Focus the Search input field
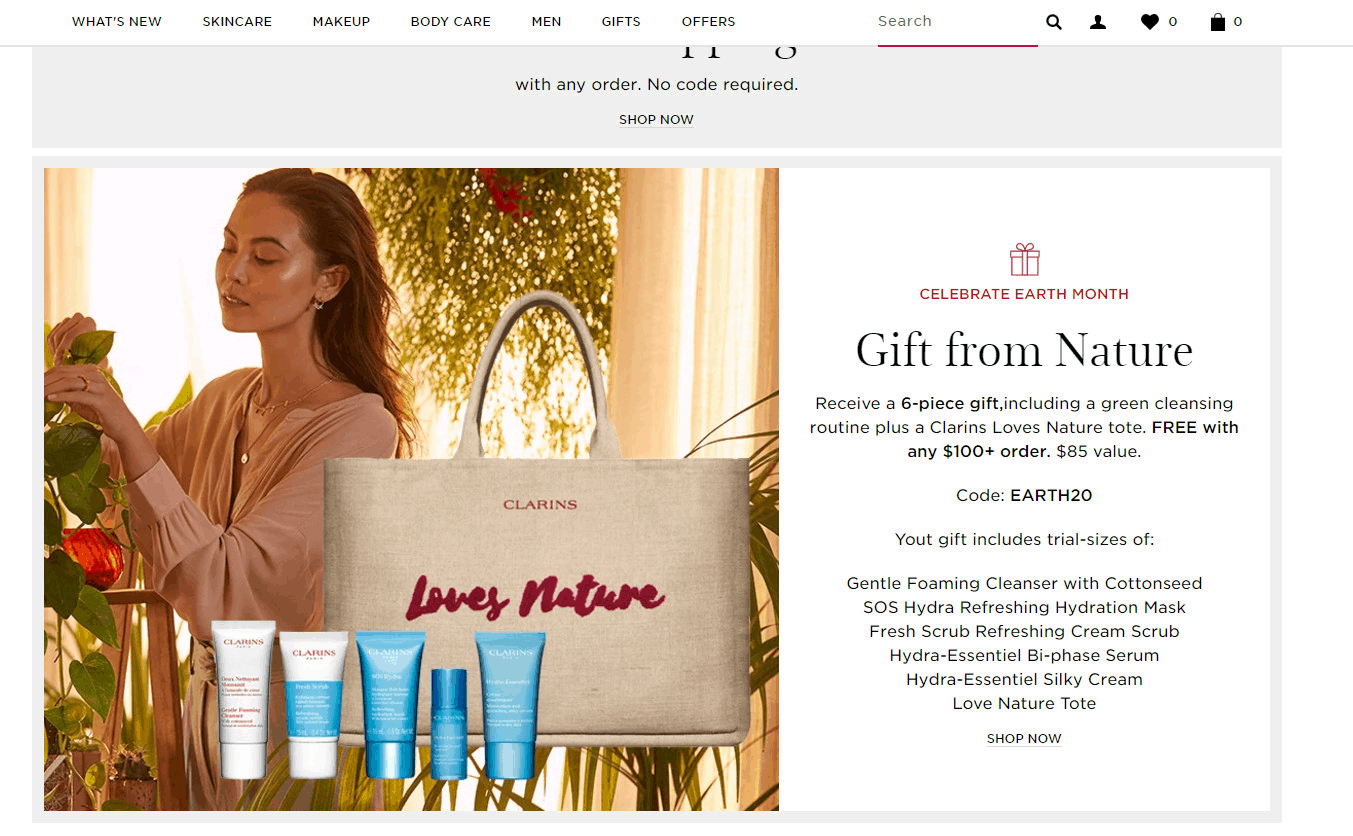 (x=957, y=22)
